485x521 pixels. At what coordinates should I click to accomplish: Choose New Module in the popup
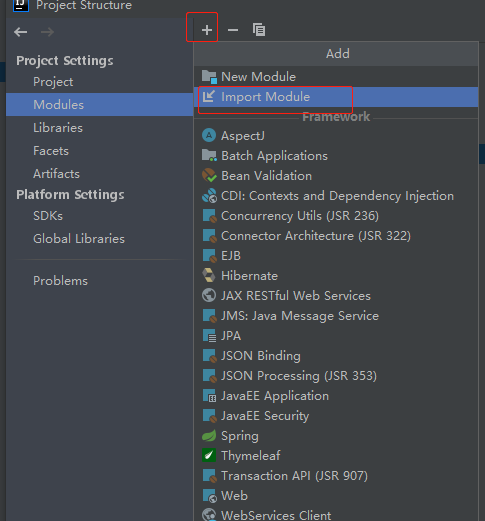pos(336,77)
